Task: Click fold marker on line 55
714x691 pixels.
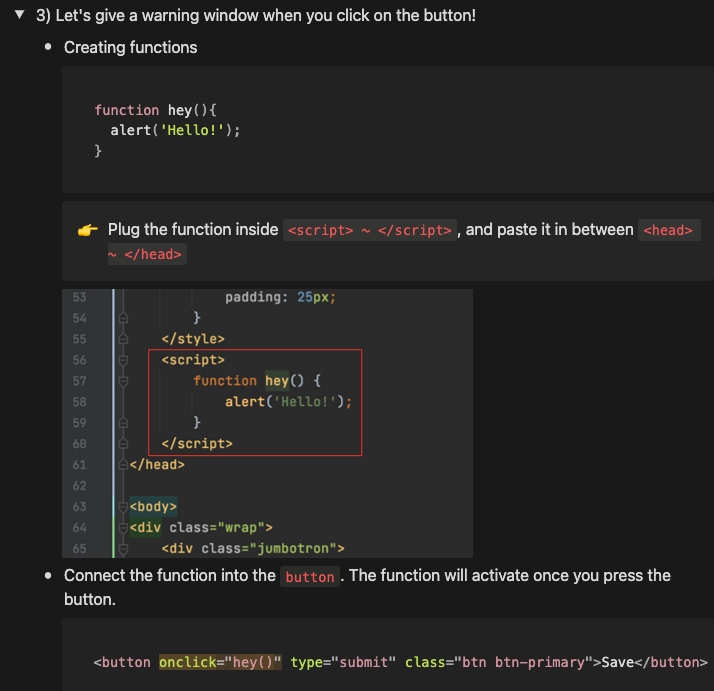Action: point(123,339)
